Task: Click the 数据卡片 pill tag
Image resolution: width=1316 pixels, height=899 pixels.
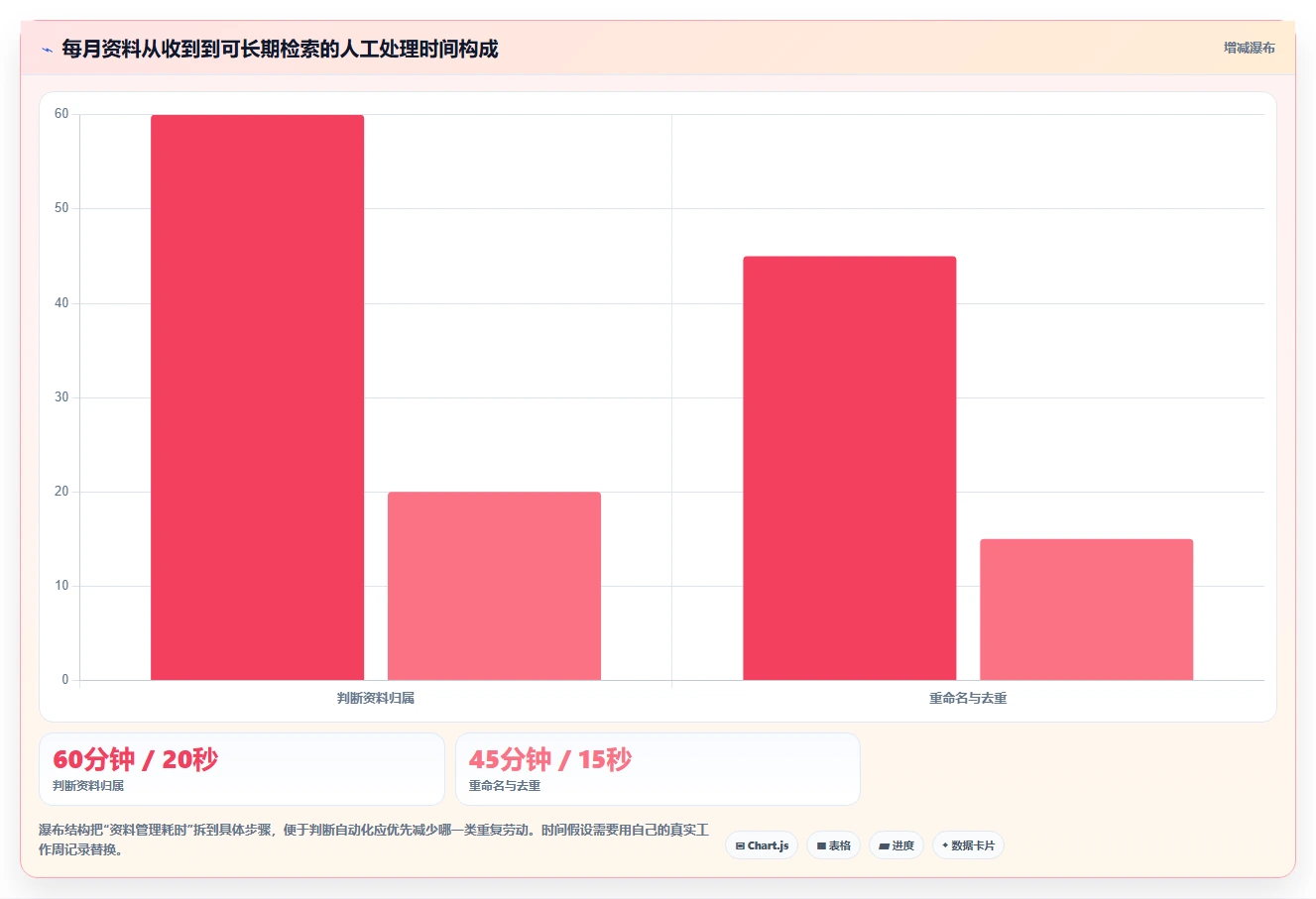Action: (x=968, y=845)
